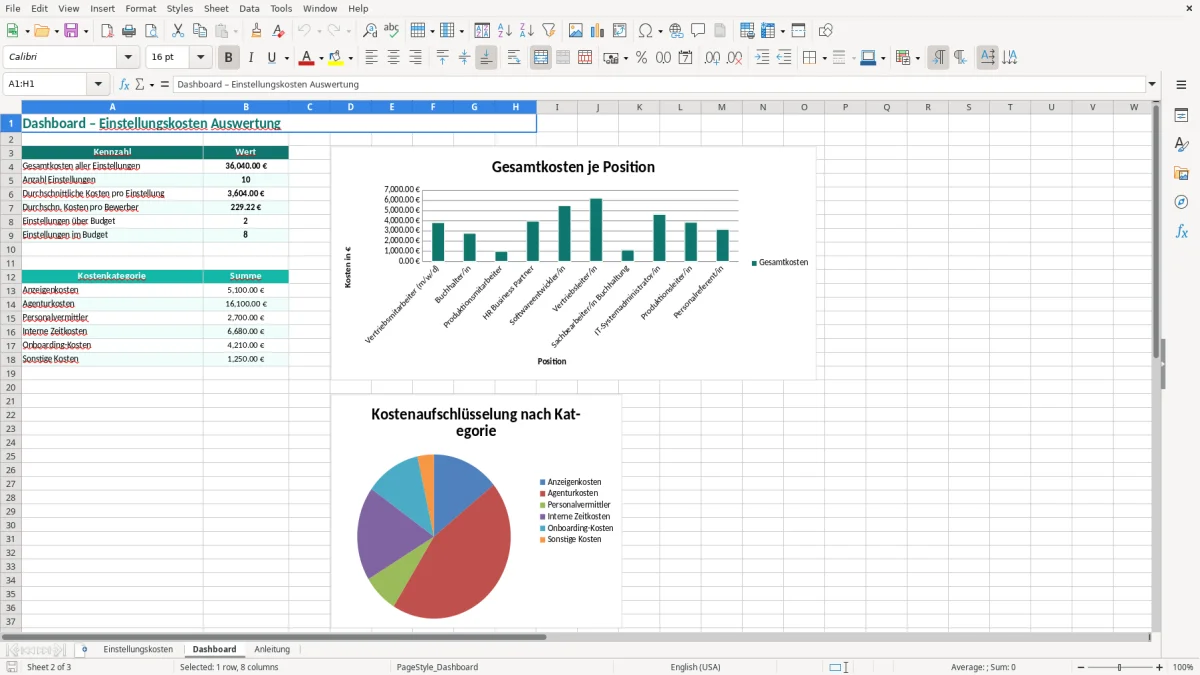Screen dimensions: 1200x675
Task: Toggle Merge and Center Cells
Action: (x=541, y=58)
